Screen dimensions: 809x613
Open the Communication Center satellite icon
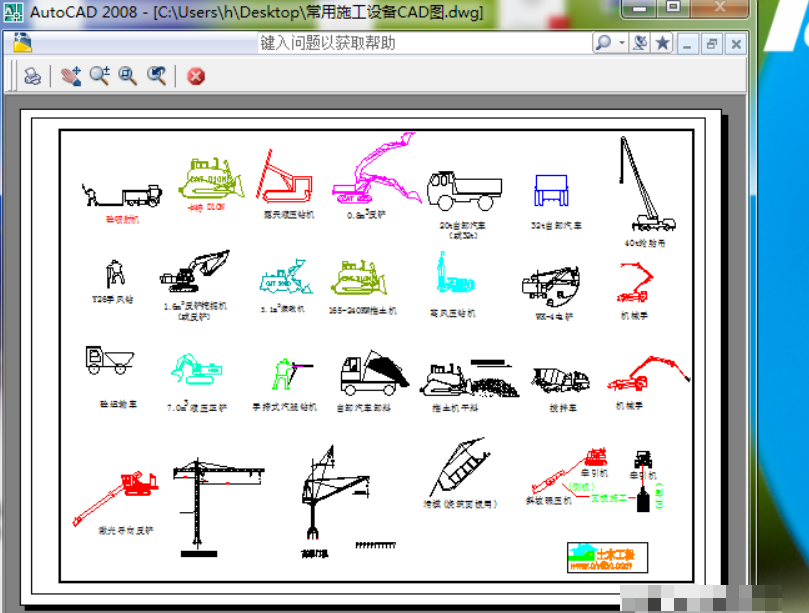tap(640, 43)
